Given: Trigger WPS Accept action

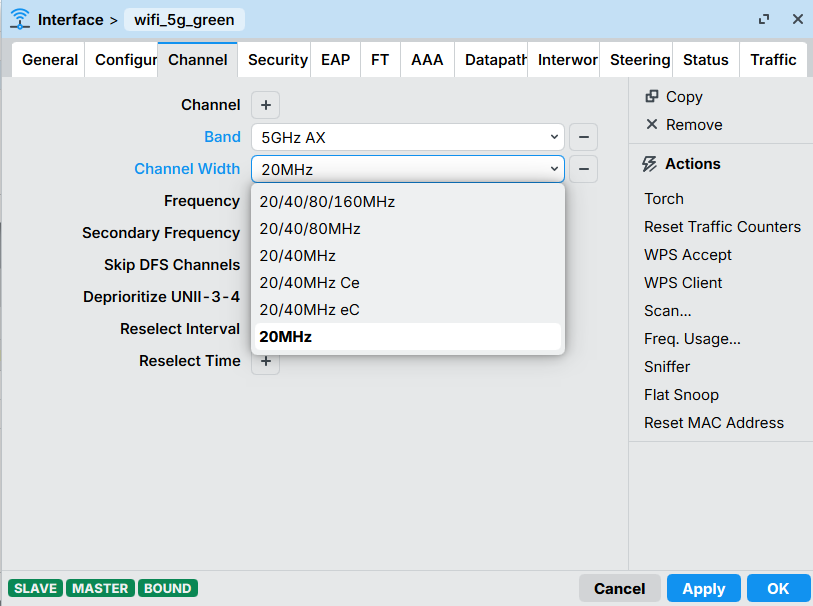Looking at the screenshot, I should (688, 255).
